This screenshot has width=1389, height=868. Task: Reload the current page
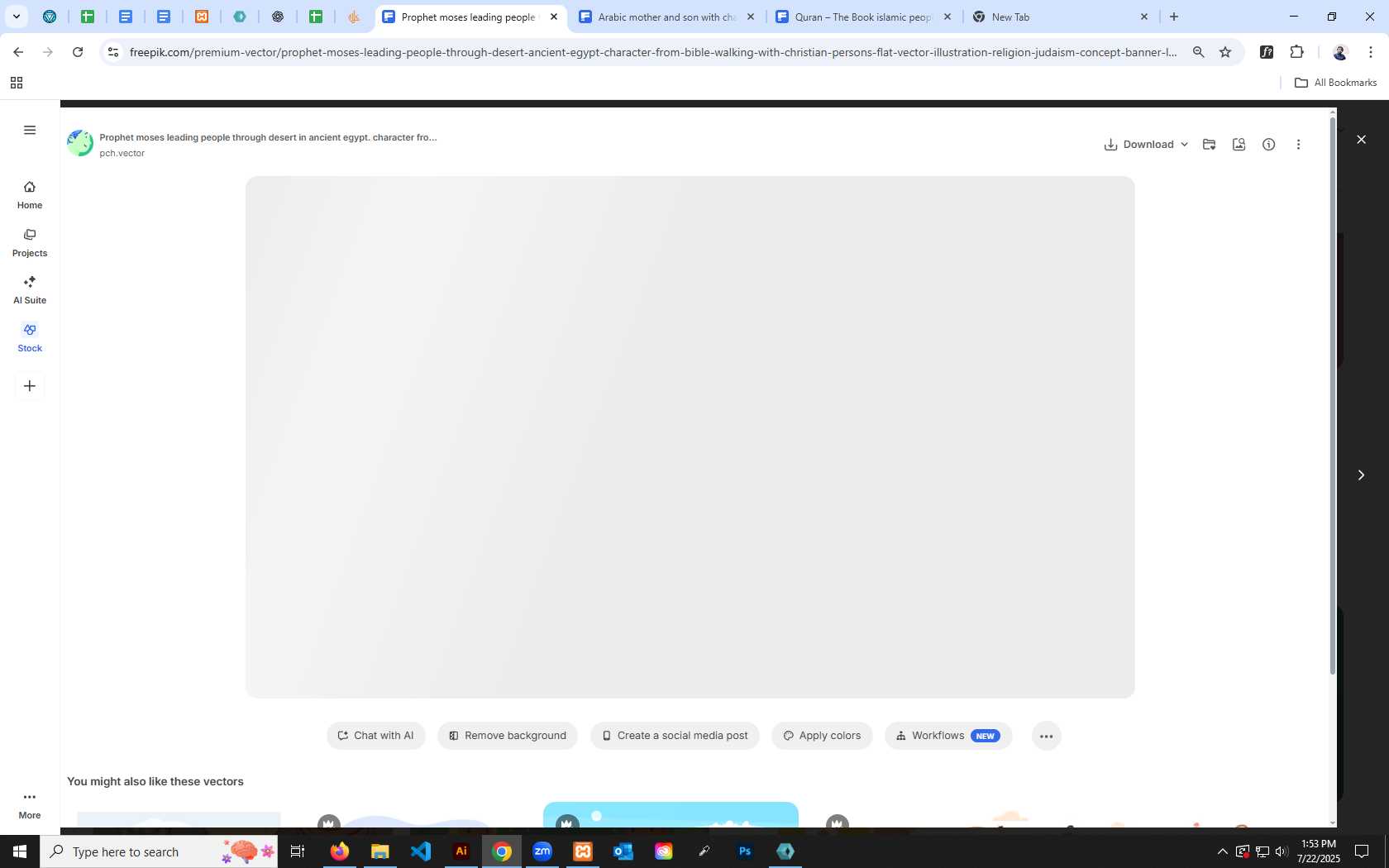[x=78, y=52]
